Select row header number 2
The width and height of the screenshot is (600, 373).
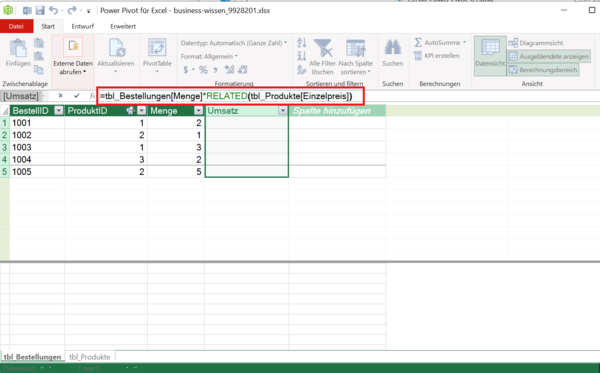(x=5, y=135)
